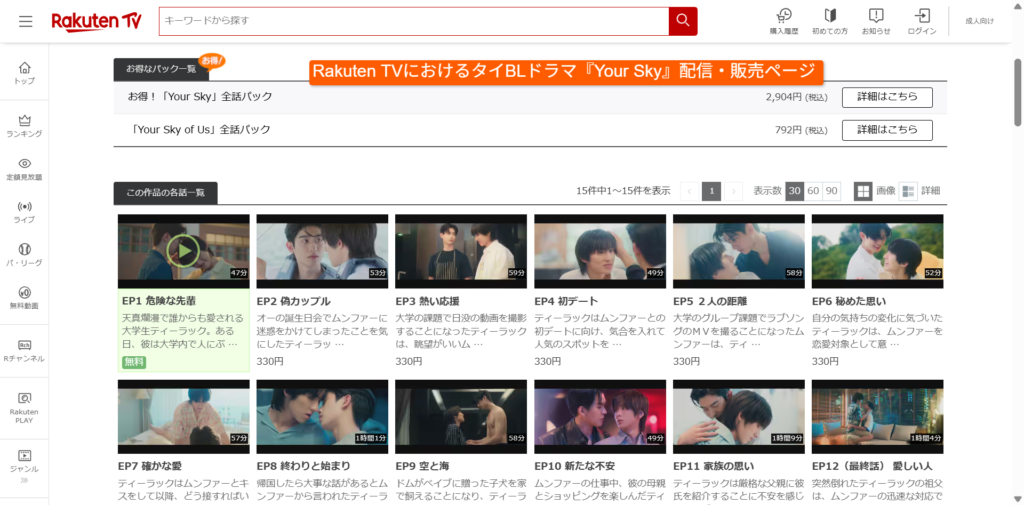The width and height of the screenshot is (1024, 505).
Task: Click EP6 秘めた思い title link
Action: (x=849, y=301)
